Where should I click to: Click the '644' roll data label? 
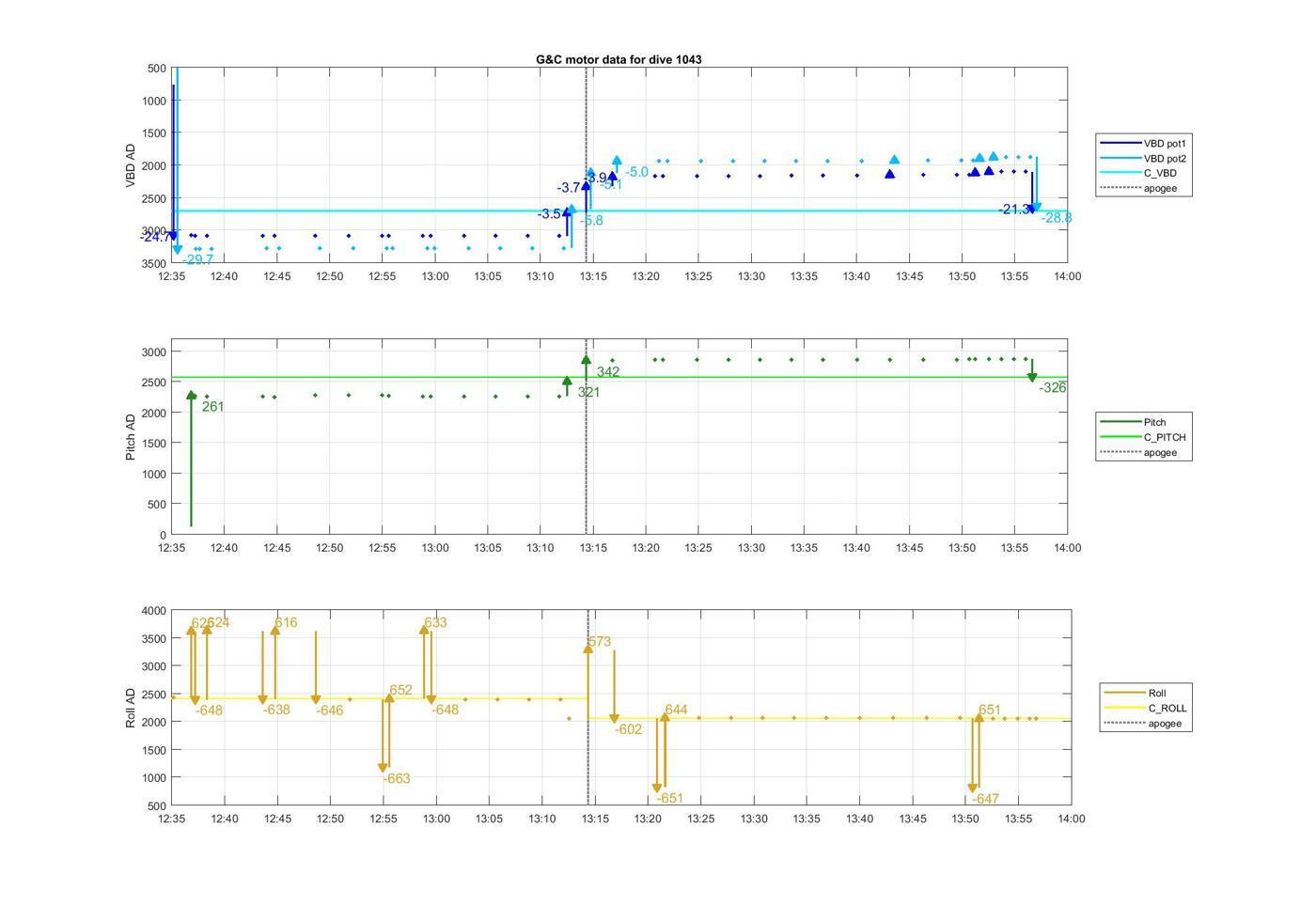click(676, 710)
